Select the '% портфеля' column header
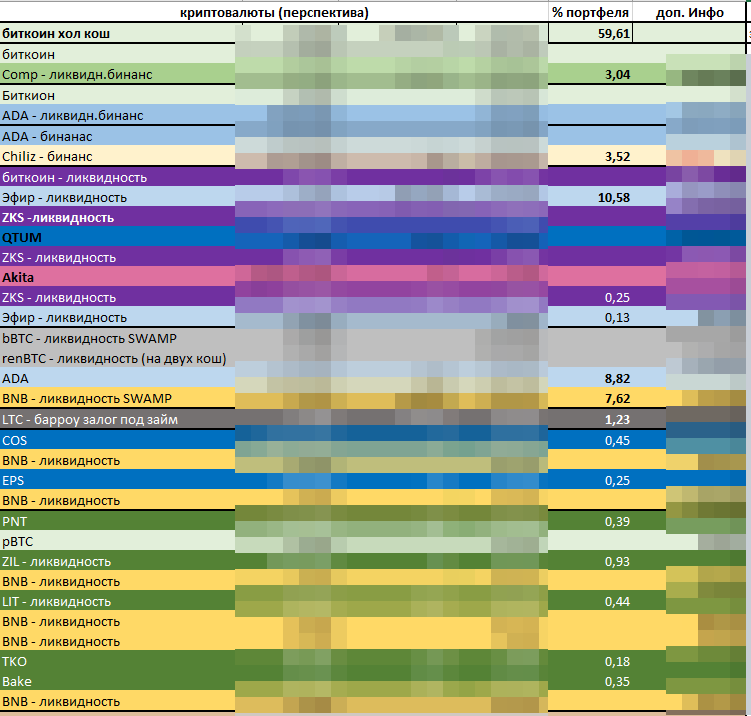Screen dimensions: 751x716 click(590, 12)
